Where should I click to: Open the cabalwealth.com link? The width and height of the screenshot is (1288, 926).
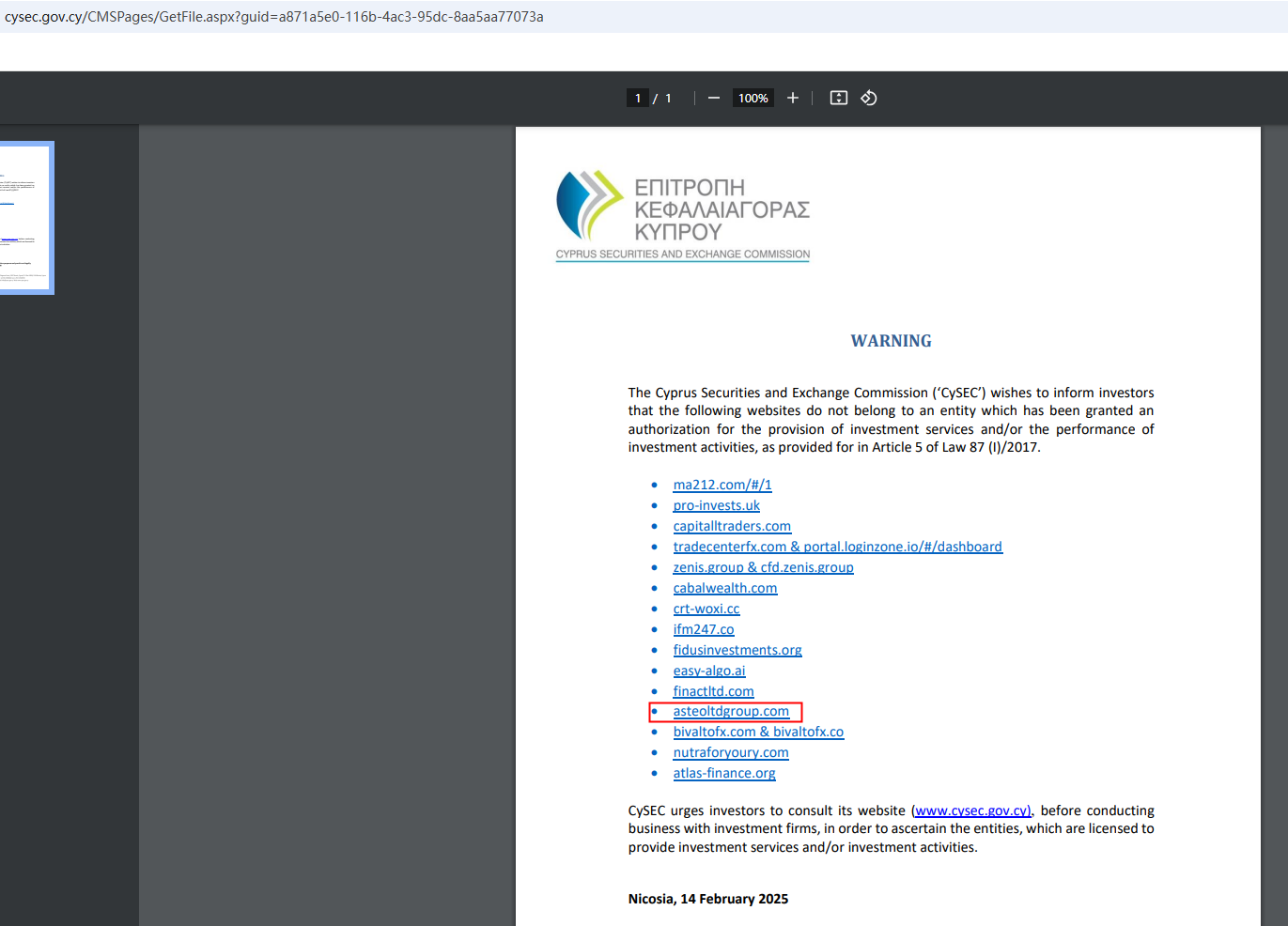[725, 588]
